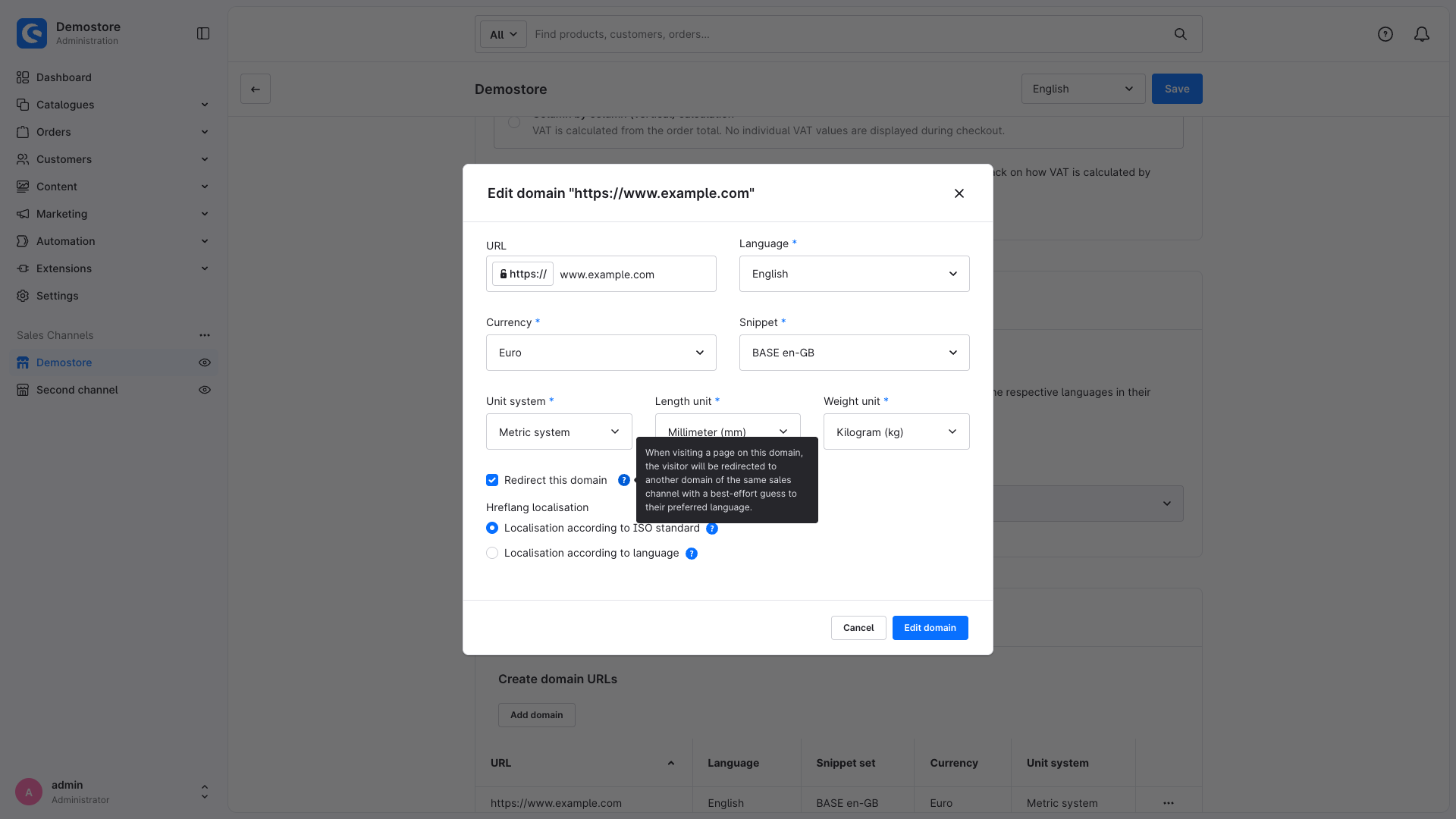The image size is (1456, 819).
Task: Open the English language switcher in the page header
Action: tap(1083, 89)
